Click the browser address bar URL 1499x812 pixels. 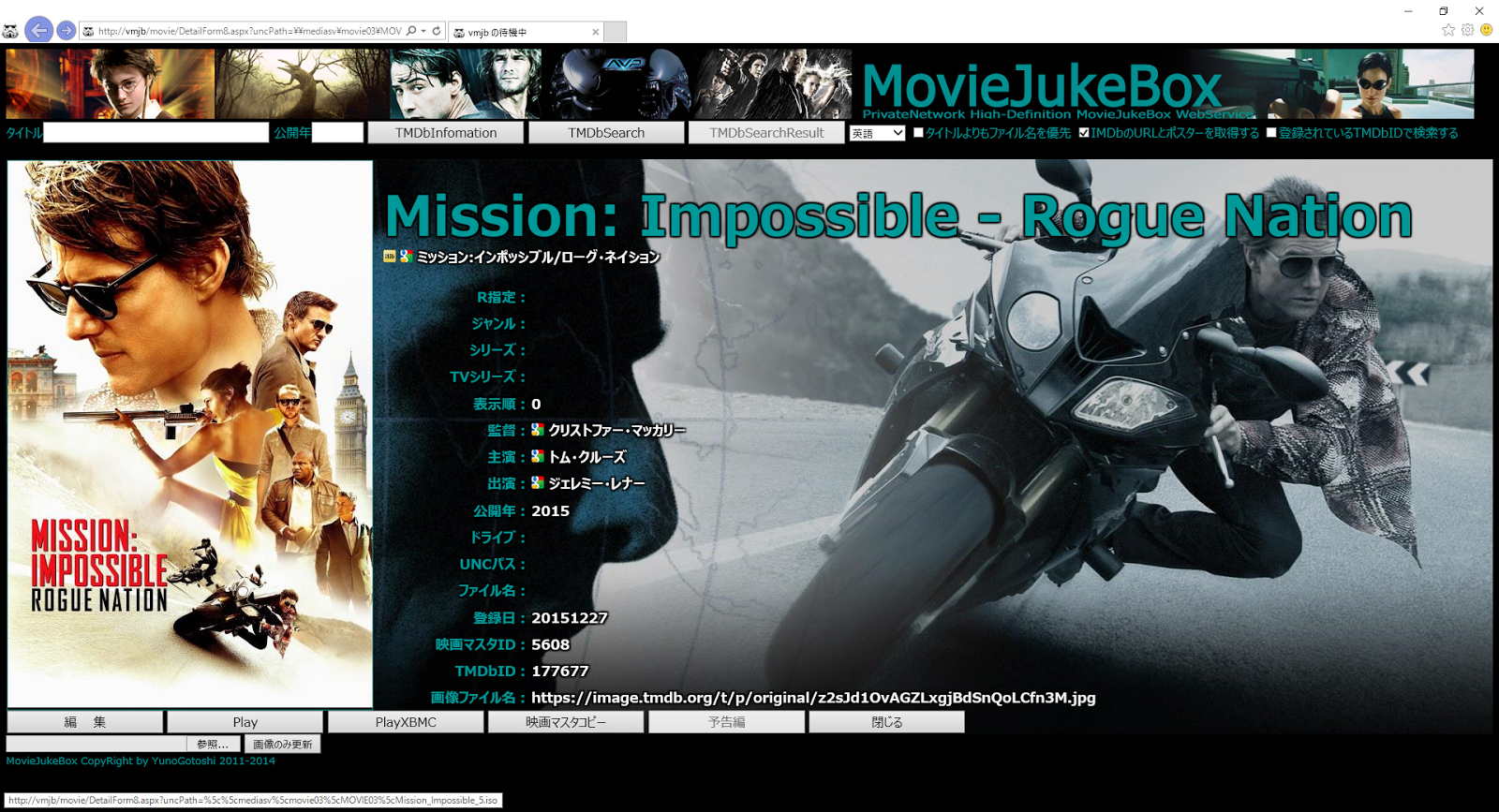click(x=249, y=31)
